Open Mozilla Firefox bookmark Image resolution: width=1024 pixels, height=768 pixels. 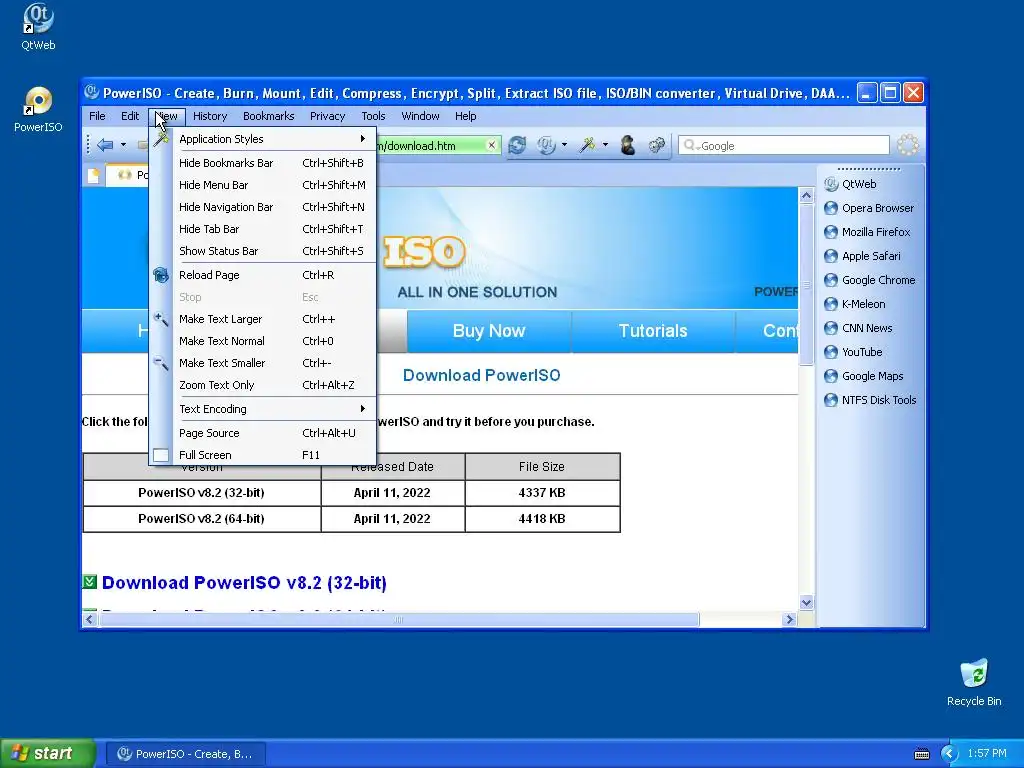pyautogui.click(x=867, y=232)
